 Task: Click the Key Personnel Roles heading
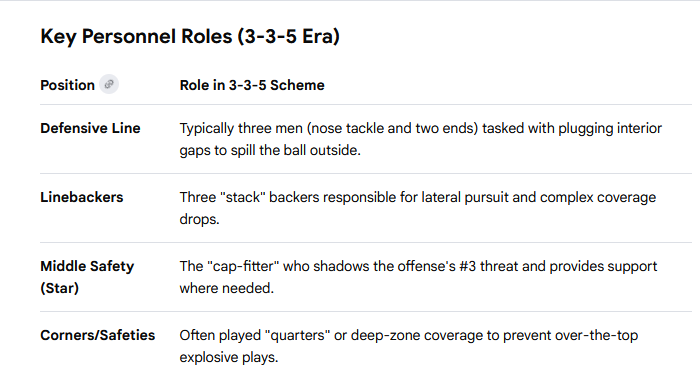pos(190,37)
